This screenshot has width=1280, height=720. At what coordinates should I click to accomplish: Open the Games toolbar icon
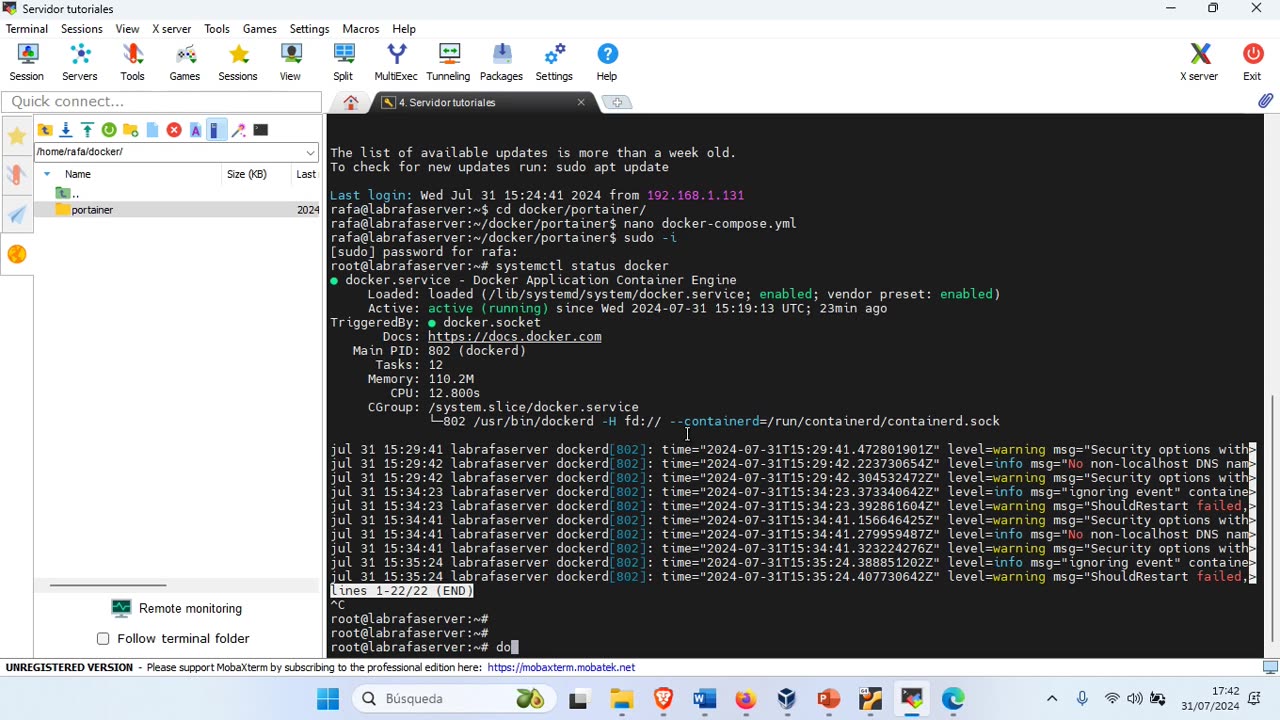click(x=185, y=62)
